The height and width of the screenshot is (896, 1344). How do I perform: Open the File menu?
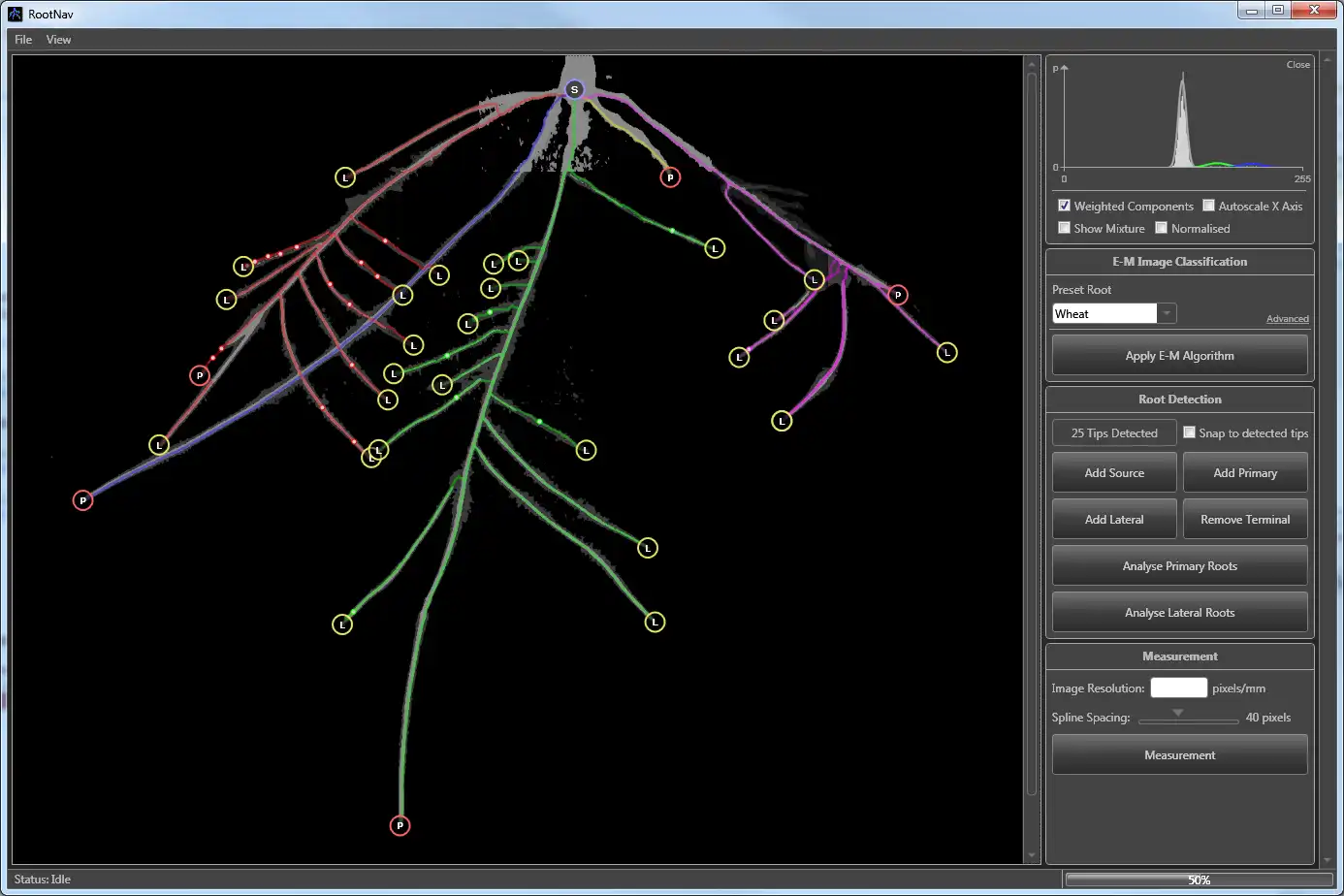[x=23, y=40]
